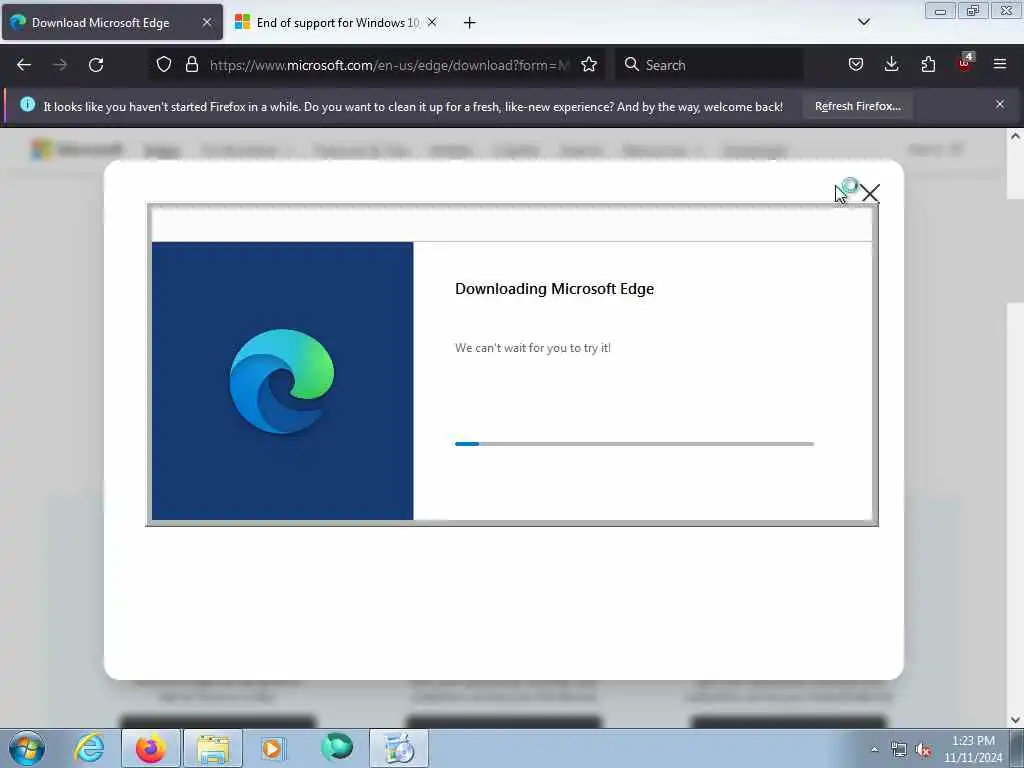The height and width of the screenshot is (768, 1024).
Task: Click the Firefox taskbar icon
Action: [151, 748]
